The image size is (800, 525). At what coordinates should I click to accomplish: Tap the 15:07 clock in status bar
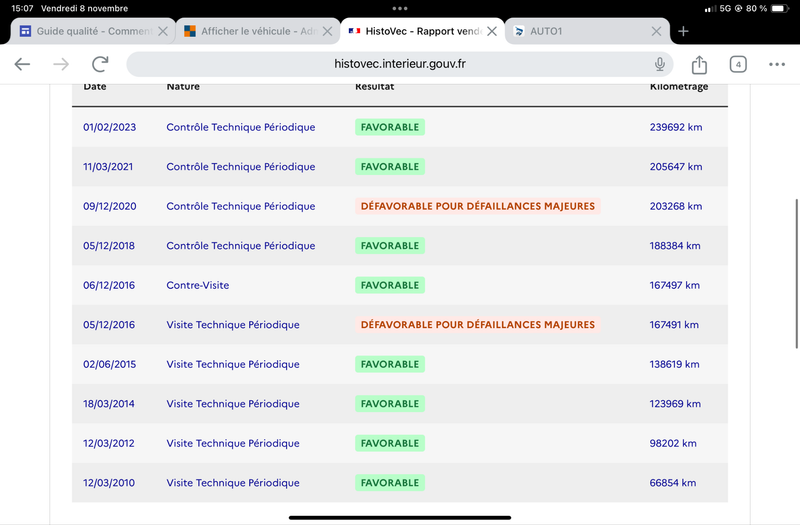[x=22, y=8]
